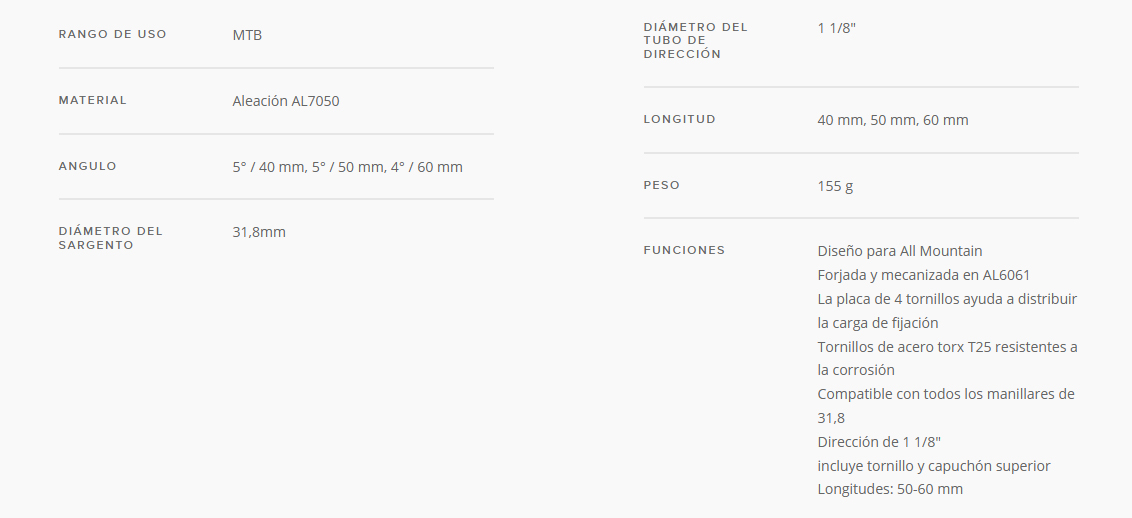Viewport: 1132px width, 518px height.
Task: Click the LONGITUD label
Action: tap(679, 119)
